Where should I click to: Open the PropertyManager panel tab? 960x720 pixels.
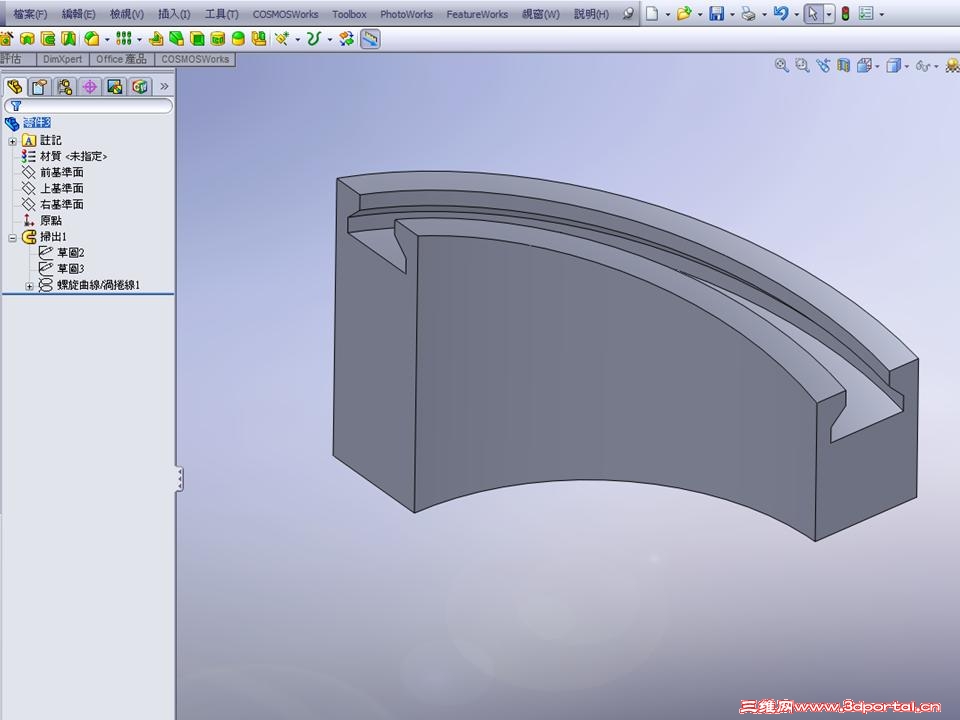[40, 86]
